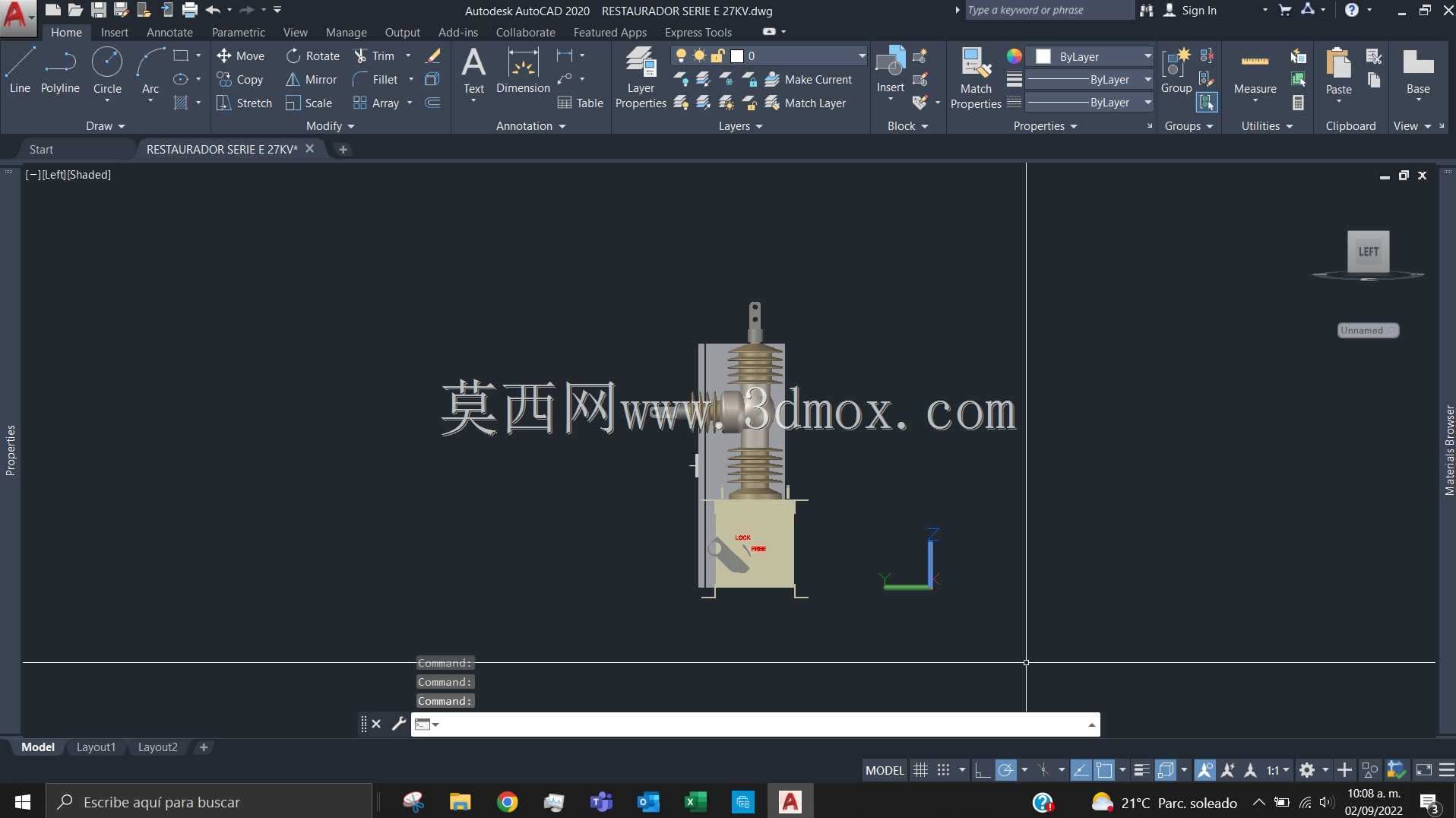
Task: Open the Insert block tool
Action: point(890,70)
